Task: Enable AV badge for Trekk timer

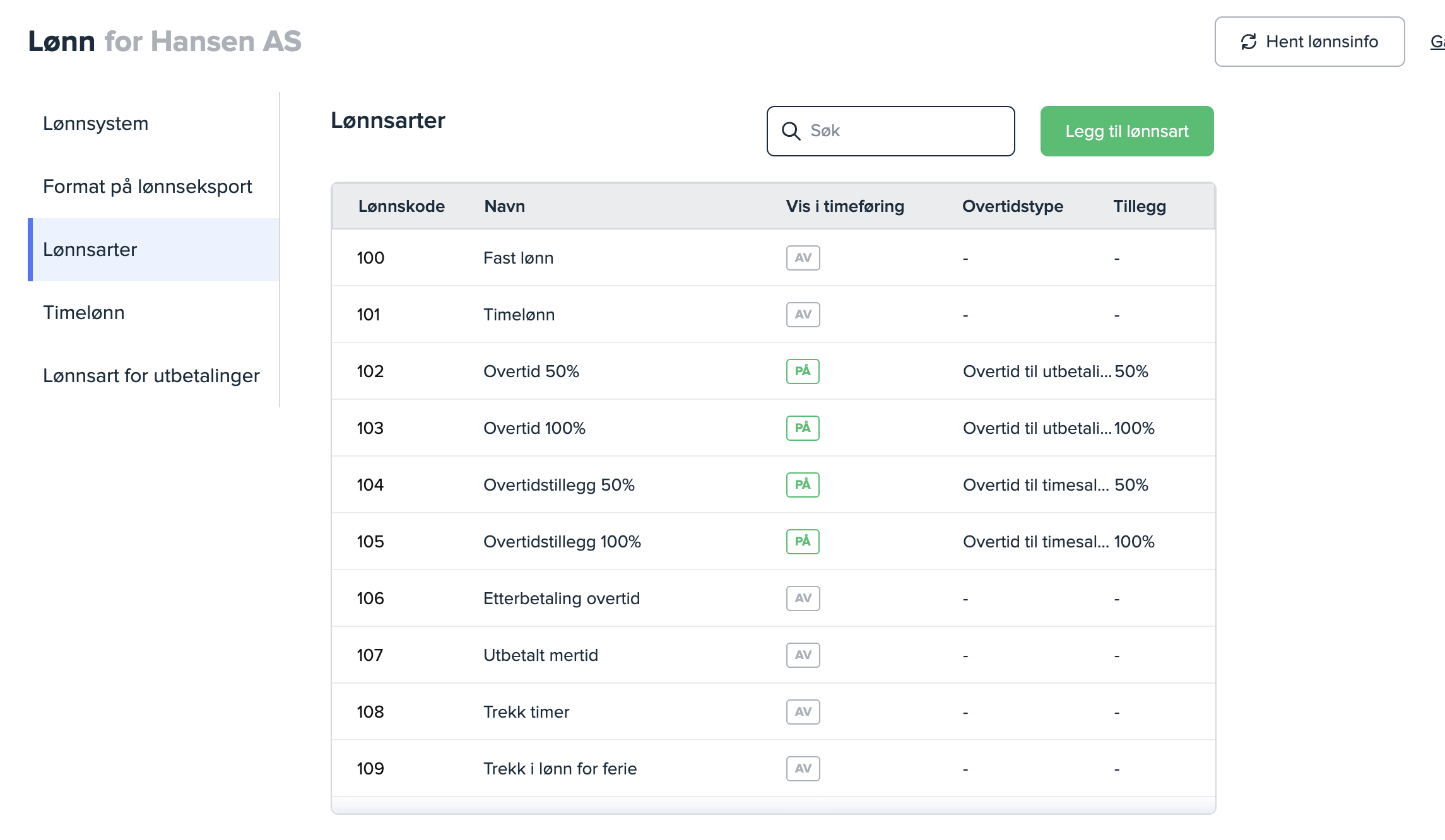Action: [803, 712]
